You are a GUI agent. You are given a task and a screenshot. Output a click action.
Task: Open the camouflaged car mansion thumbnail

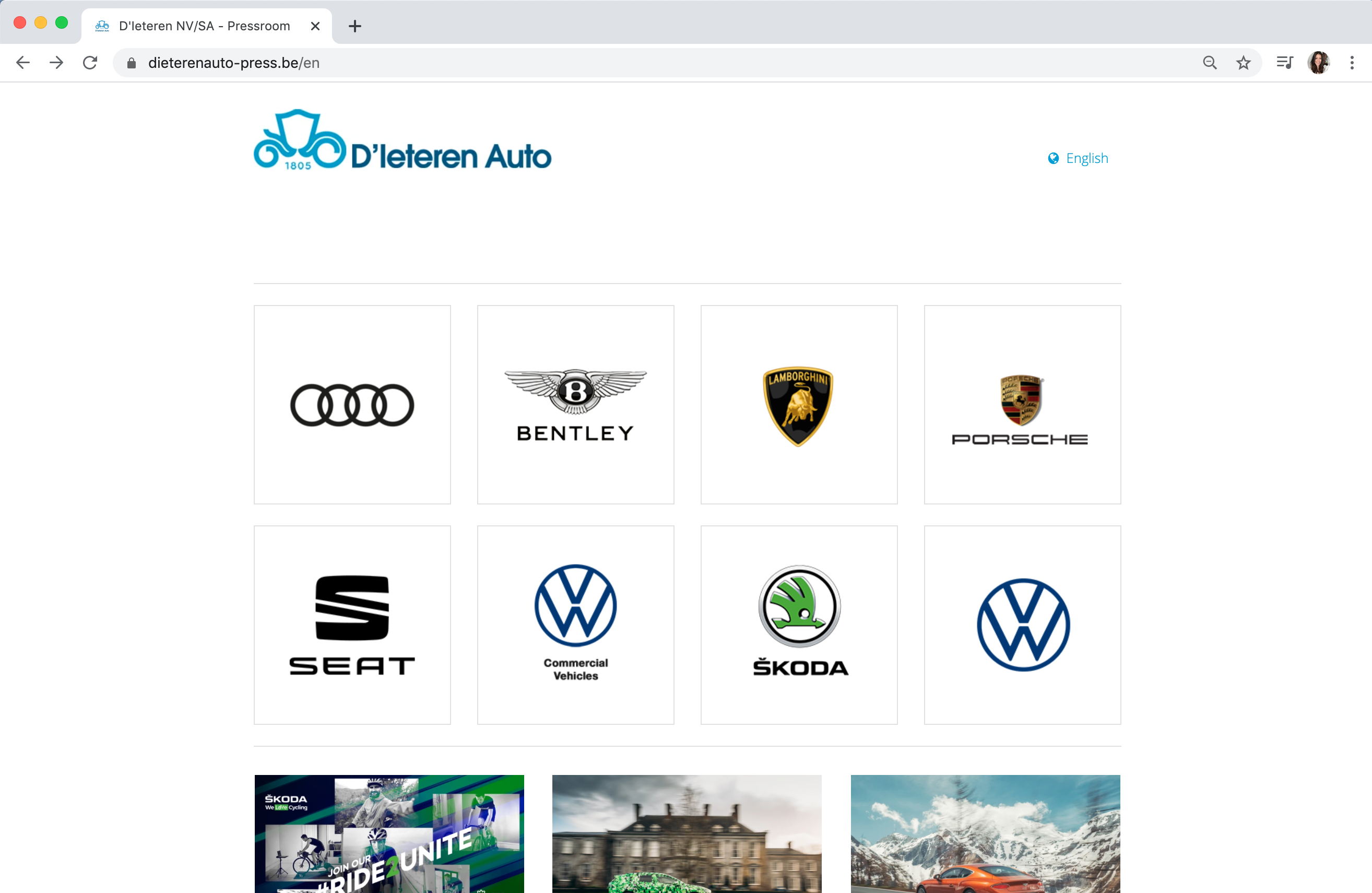click(687, 833)
